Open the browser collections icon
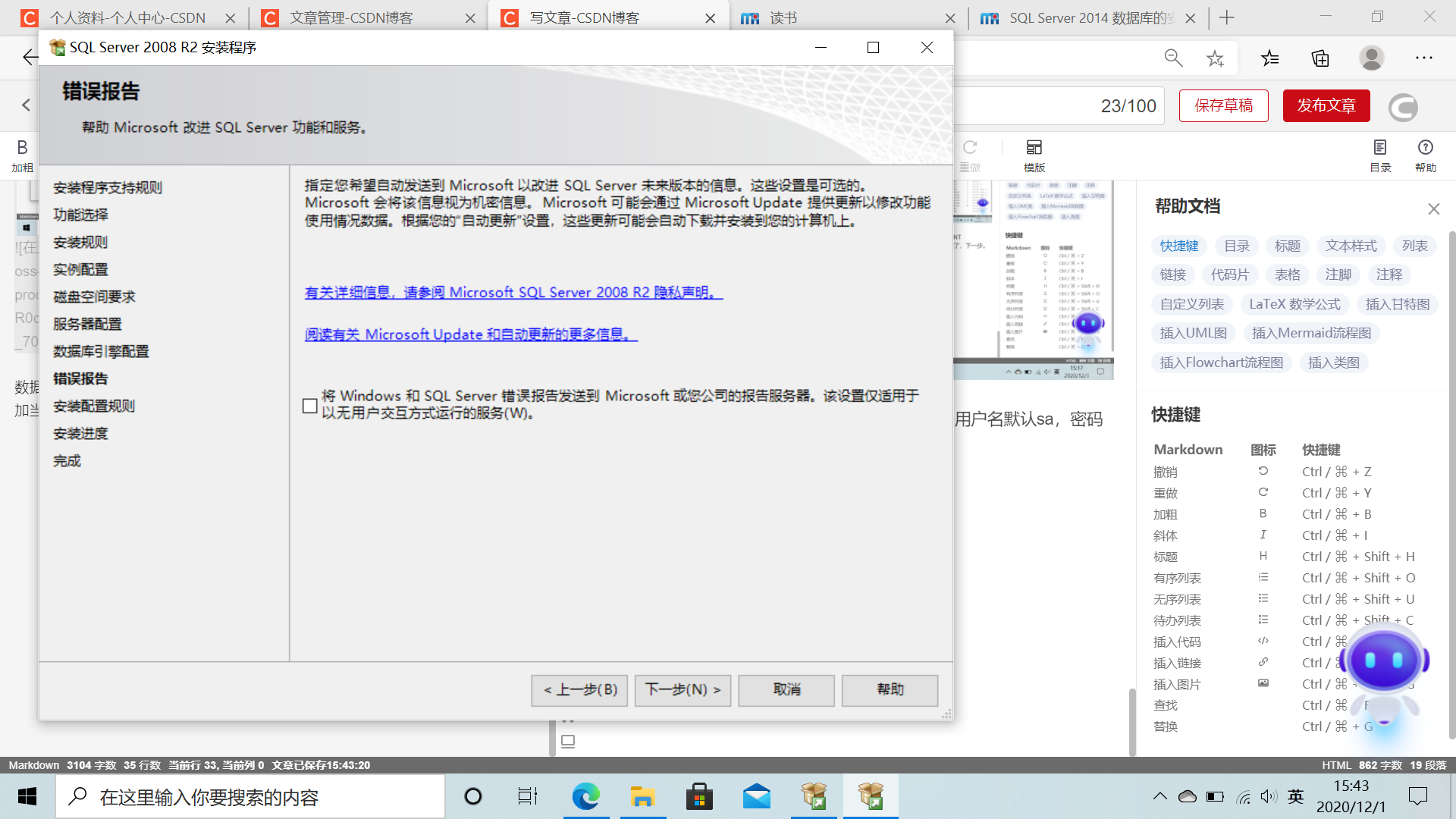Image resolution: width=1456 pixels, height=819 pixels. (x=1320, y=58)
